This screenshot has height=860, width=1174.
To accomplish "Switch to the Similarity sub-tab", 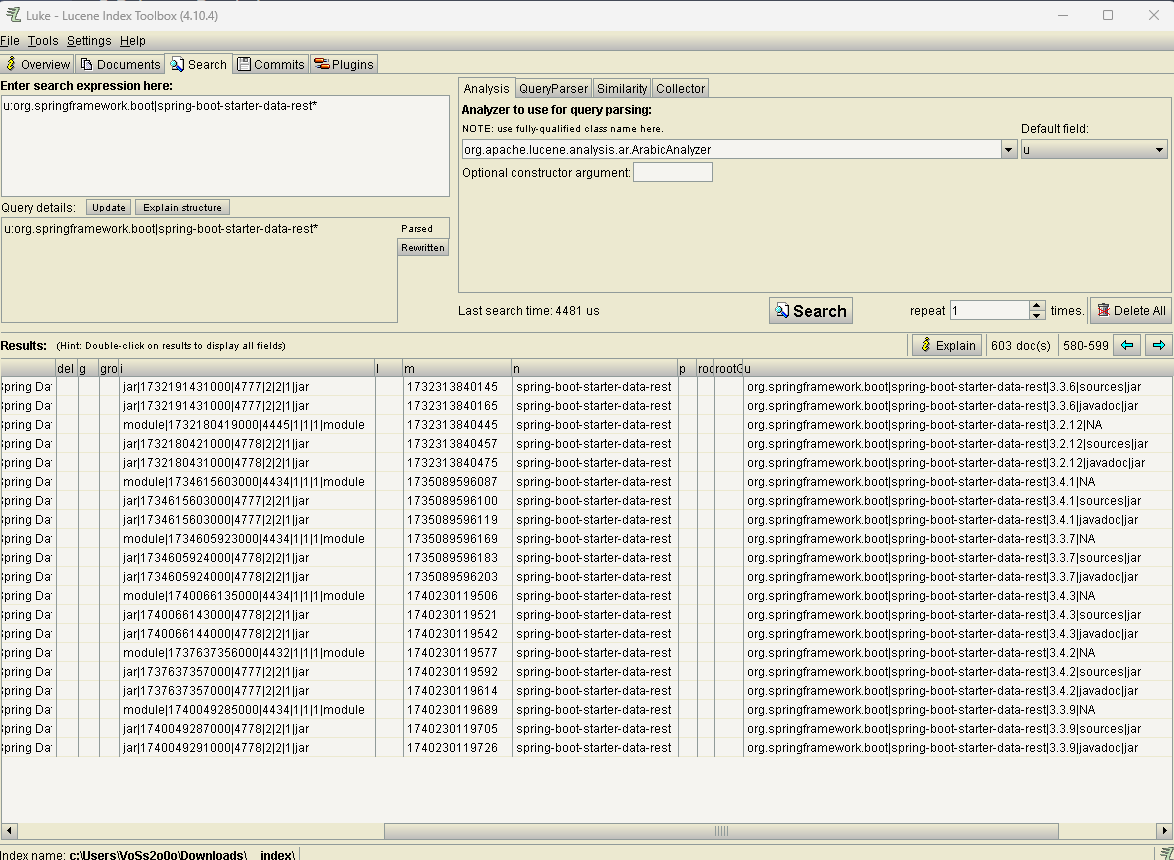I will [x=621, y=88].
